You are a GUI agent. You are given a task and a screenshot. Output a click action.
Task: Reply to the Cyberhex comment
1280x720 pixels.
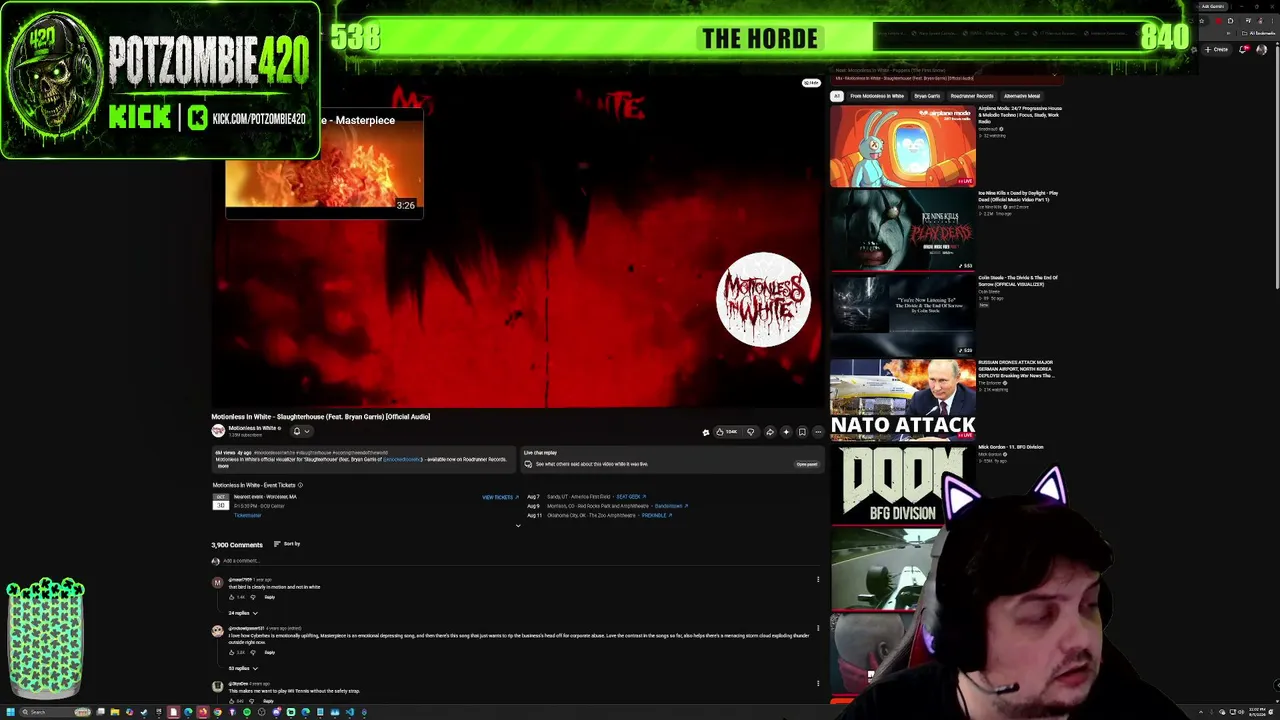click(269, 652)
